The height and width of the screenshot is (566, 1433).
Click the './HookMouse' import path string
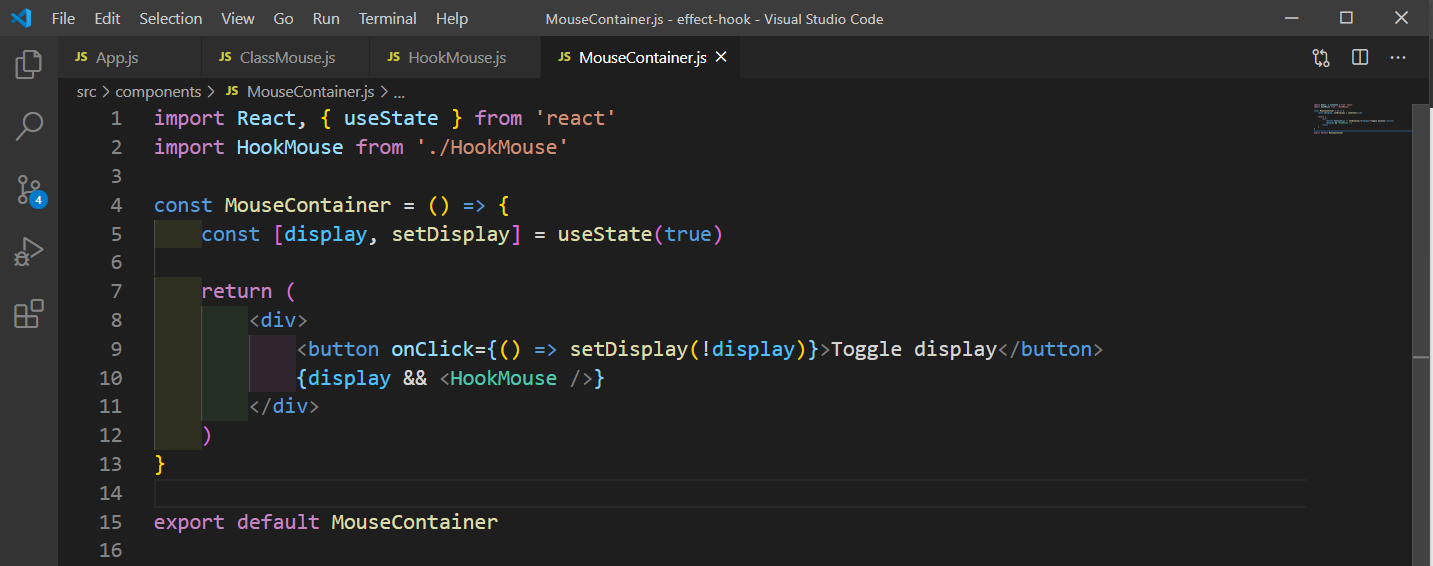click(x=492, y=148)
